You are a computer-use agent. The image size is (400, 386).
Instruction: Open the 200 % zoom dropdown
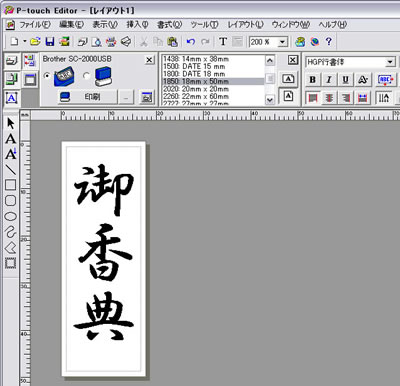282,42
